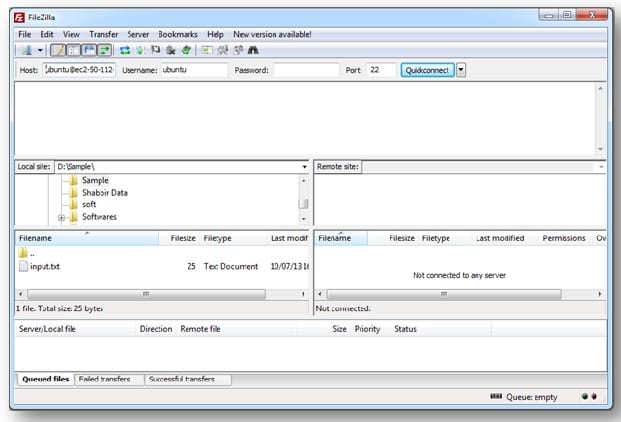Toggle the transfer queue display
This screenshot has height=422, width=621.
(x=105, y=50)
